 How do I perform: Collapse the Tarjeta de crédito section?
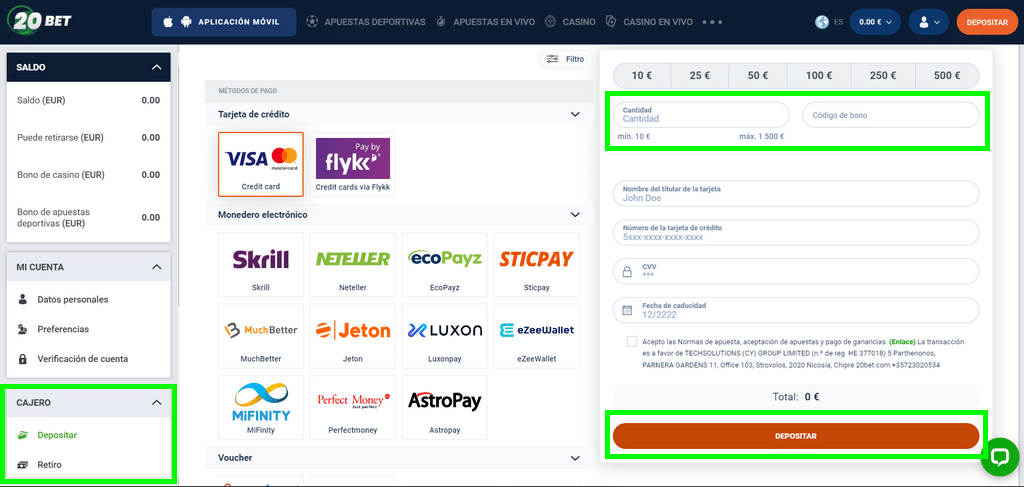575,115
